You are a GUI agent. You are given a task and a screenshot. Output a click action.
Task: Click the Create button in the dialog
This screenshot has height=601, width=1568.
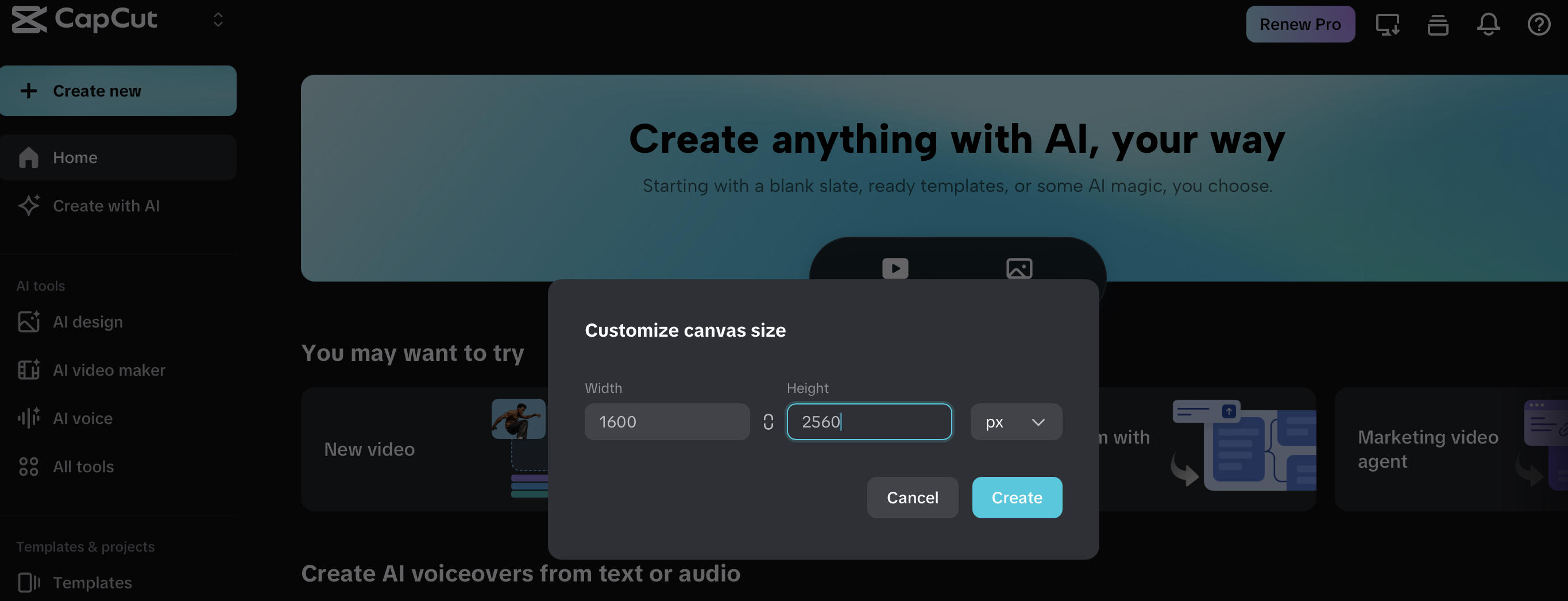(1017, 498)
